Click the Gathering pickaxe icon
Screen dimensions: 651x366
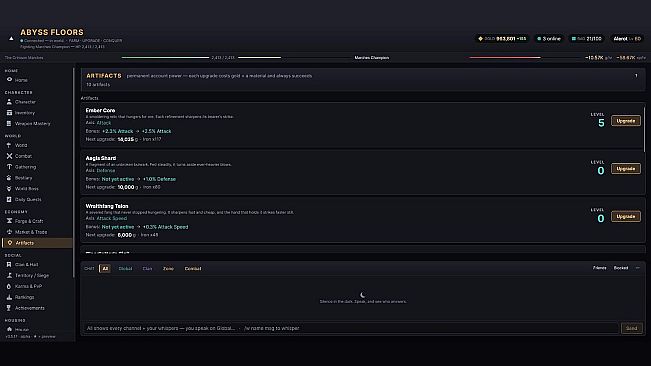pos(9,167)
